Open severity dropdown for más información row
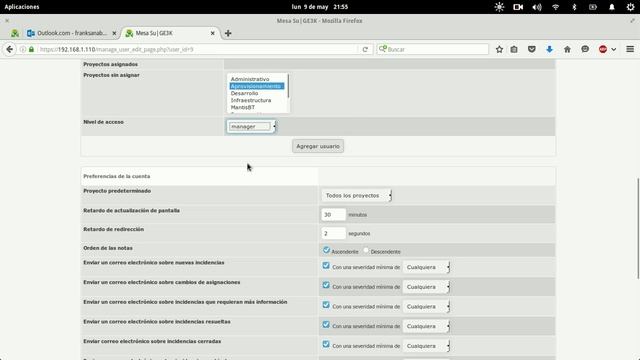This screenshot has height=360, width=640. click(426, 307)
